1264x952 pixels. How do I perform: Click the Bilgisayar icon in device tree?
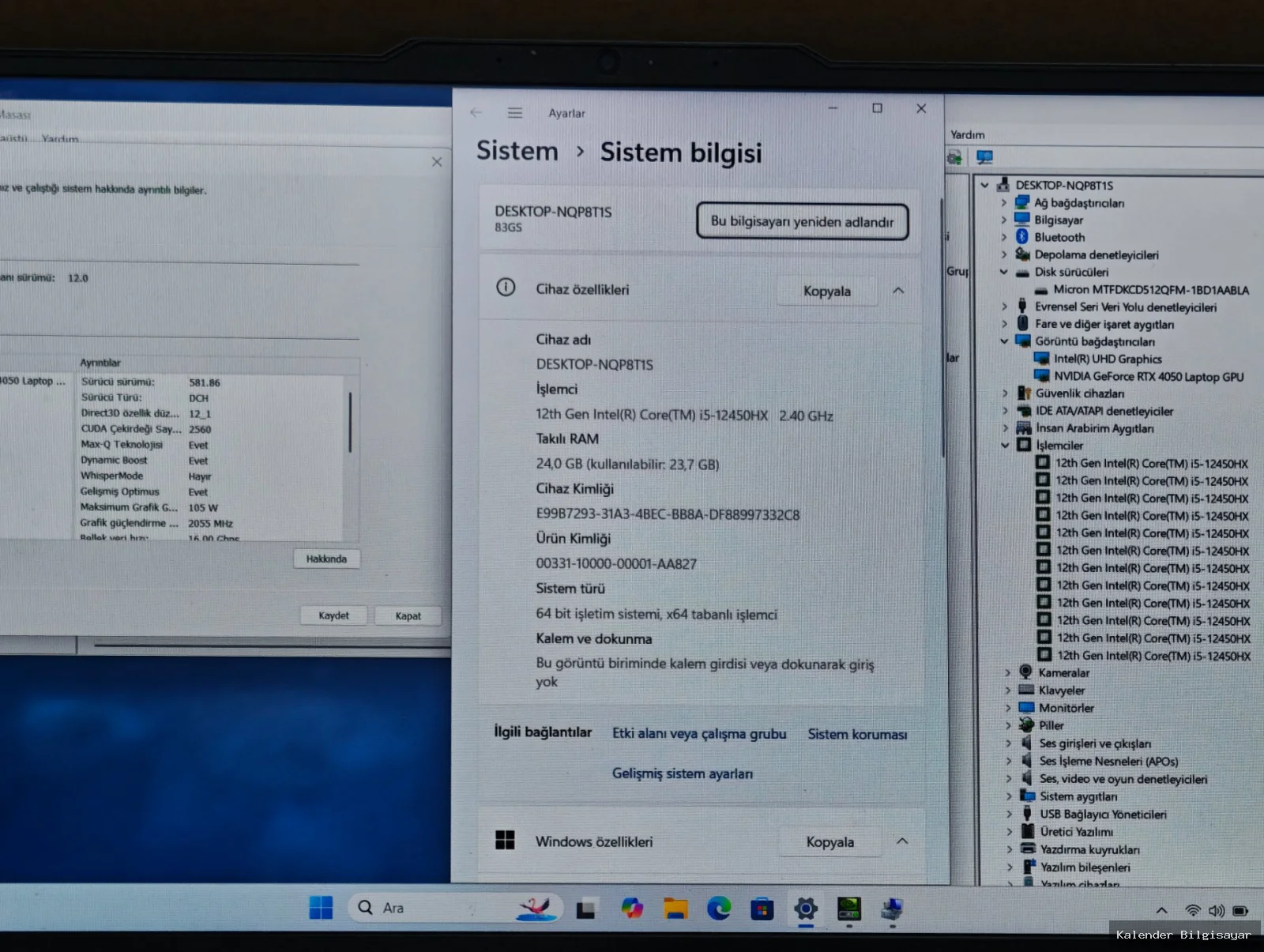[1022, 219]
